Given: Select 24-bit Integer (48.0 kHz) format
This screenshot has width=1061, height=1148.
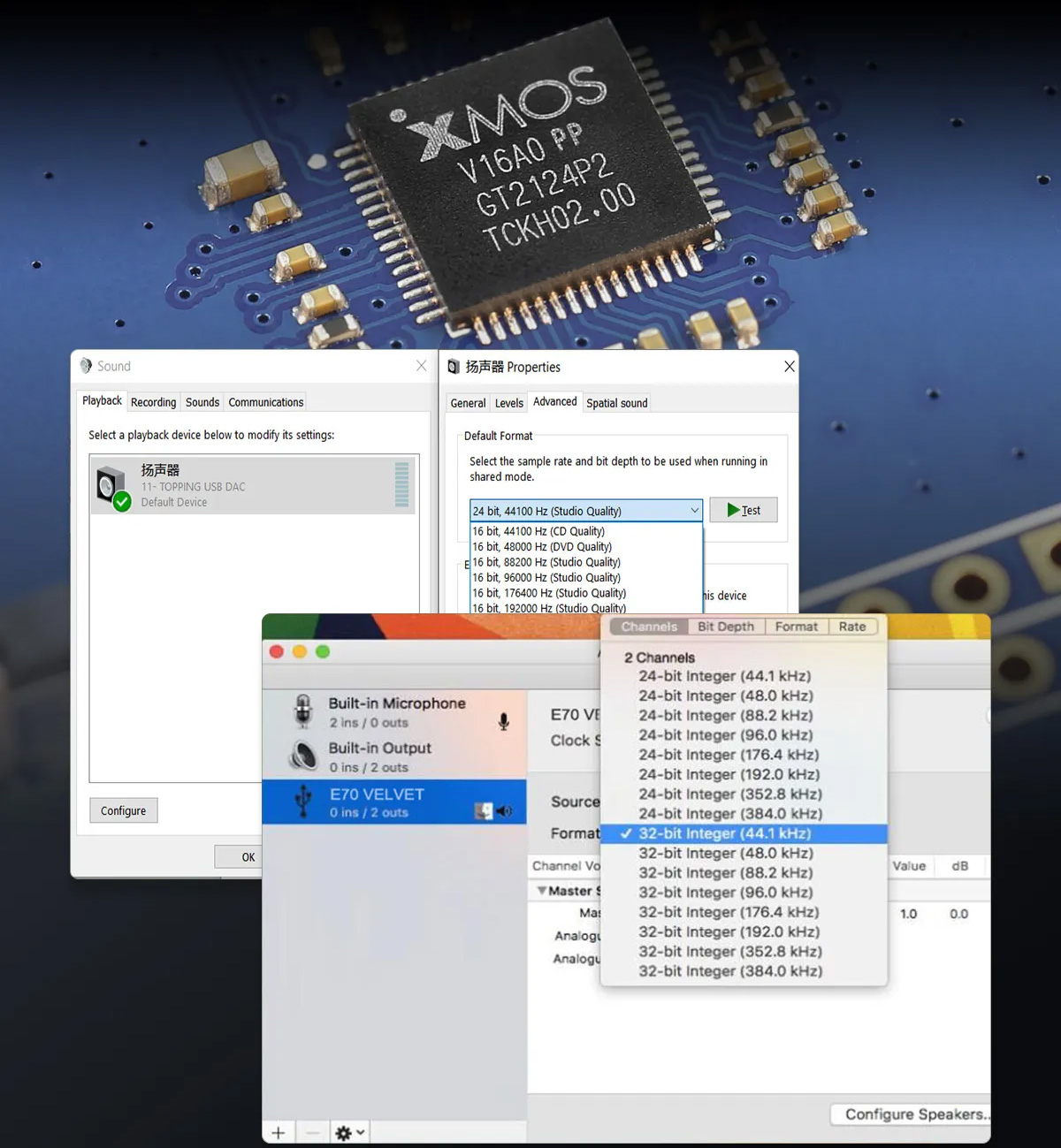Looking at the screenshot, I should click(x=744, y=696).
